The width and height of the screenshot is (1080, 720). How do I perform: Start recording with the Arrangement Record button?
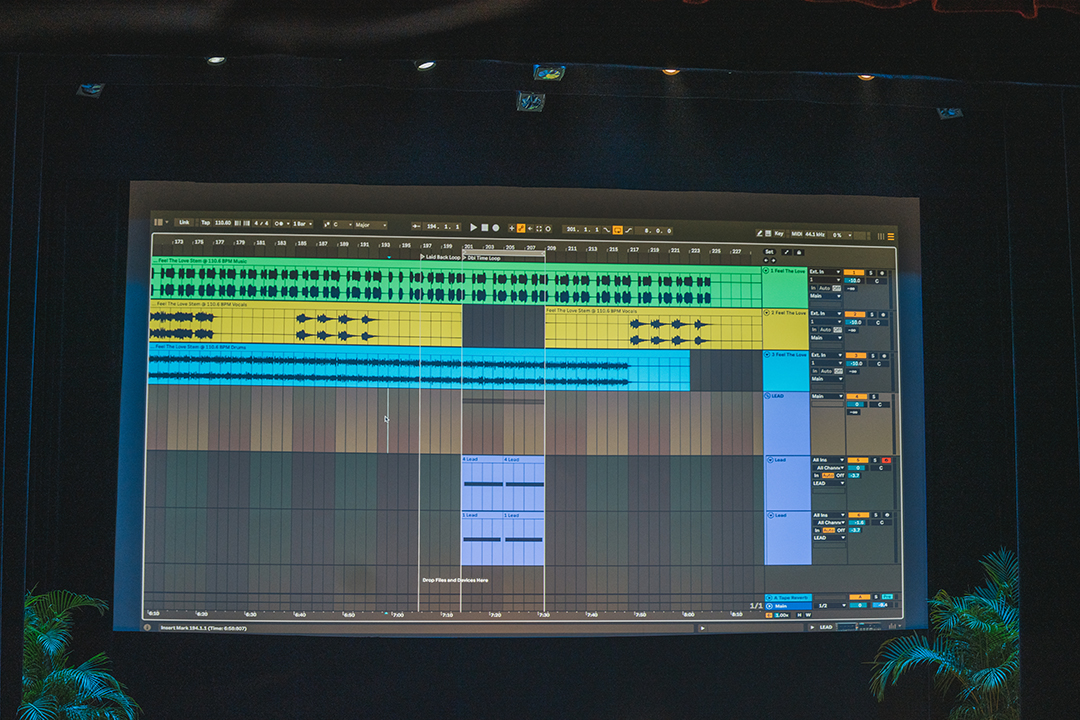(495, 228)
